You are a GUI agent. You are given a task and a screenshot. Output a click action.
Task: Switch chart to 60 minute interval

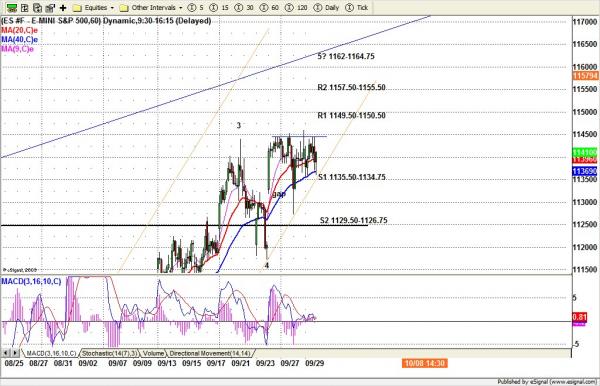(270, 8)
